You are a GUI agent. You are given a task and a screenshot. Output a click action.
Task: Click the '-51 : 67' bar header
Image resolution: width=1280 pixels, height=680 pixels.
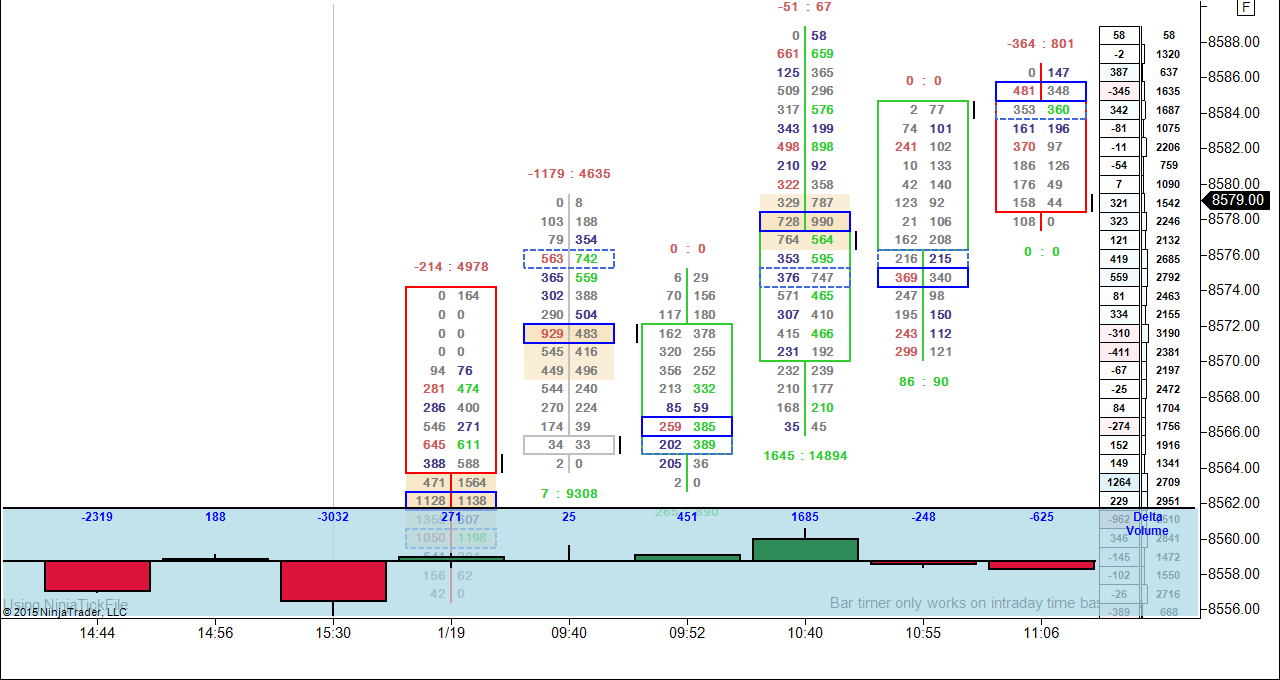coord(805,7)
